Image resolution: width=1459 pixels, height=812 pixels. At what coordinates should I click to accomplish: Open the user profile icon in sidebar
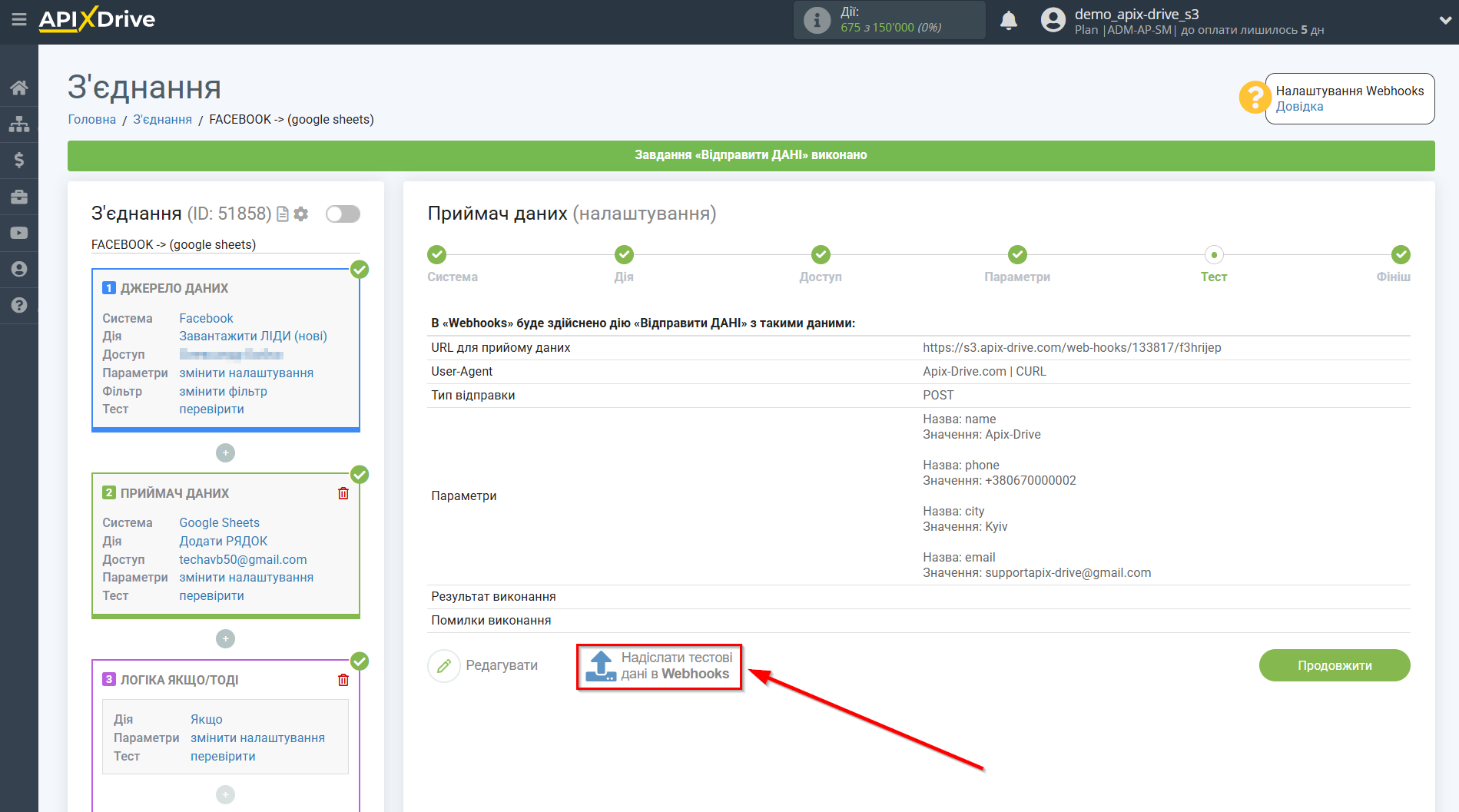click(19, 269)
